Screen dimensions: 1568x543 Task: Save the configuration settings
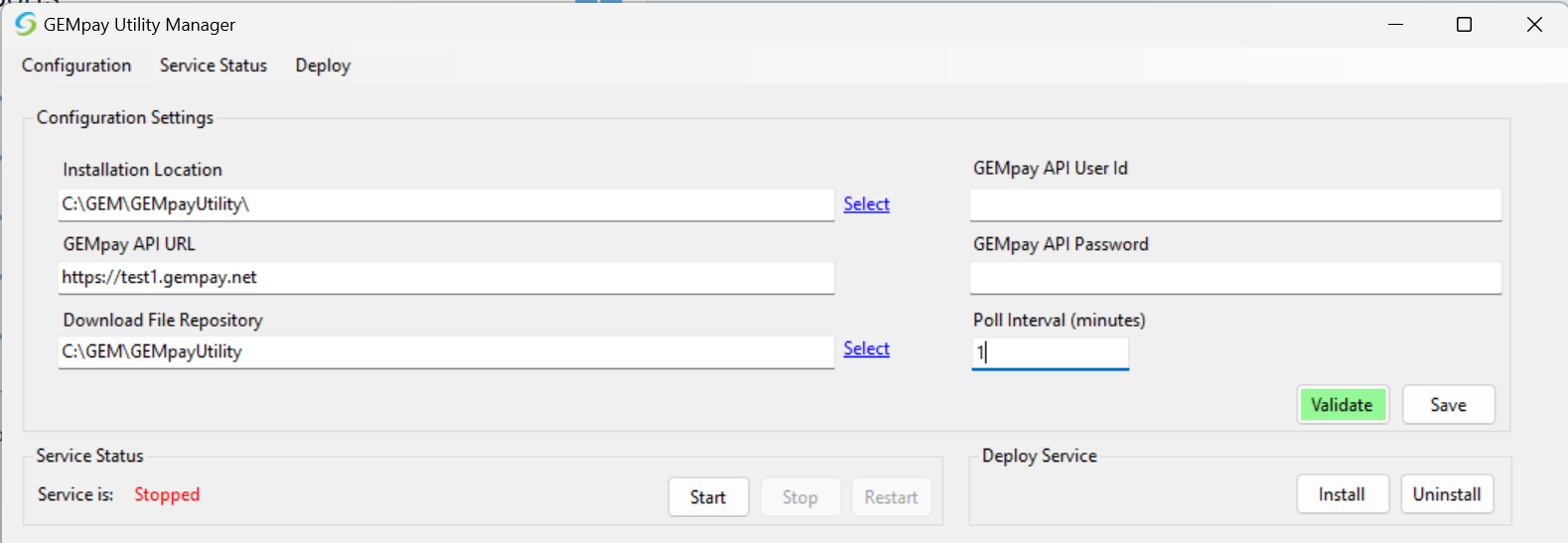1448,405
